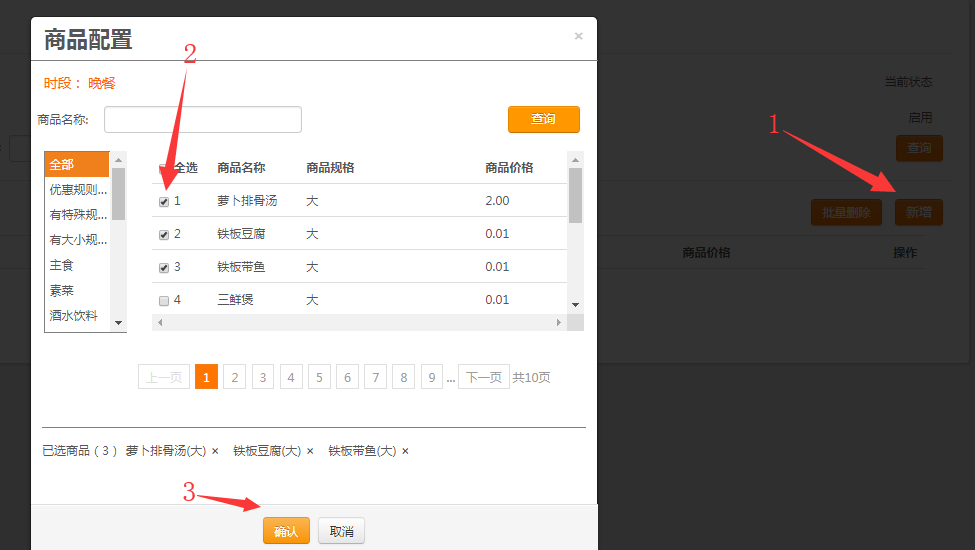Uncheck row 2 铁板豆腐 checkbox

(x=164, y=234)
